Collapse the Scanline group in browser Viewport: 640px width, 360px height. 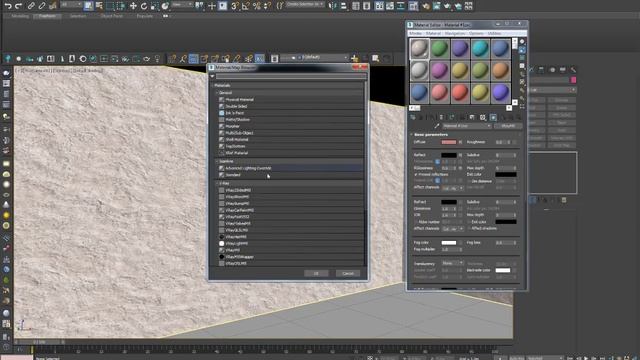[x=218, y=161]
